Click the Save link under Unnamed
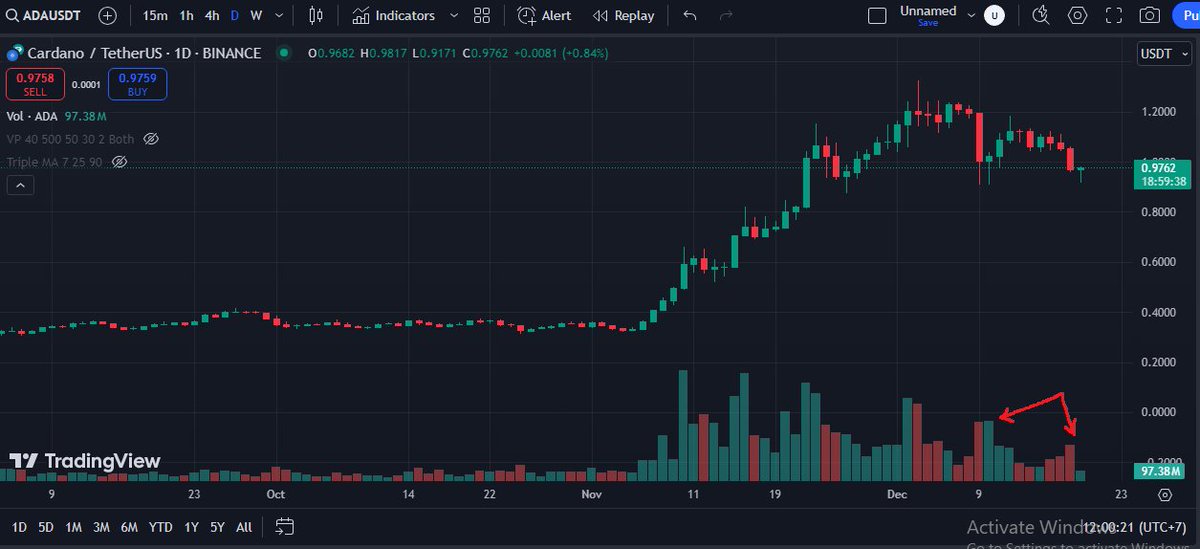Viewport: 1200px width, 549px height. pyautogui.click(x=927, y=22)
